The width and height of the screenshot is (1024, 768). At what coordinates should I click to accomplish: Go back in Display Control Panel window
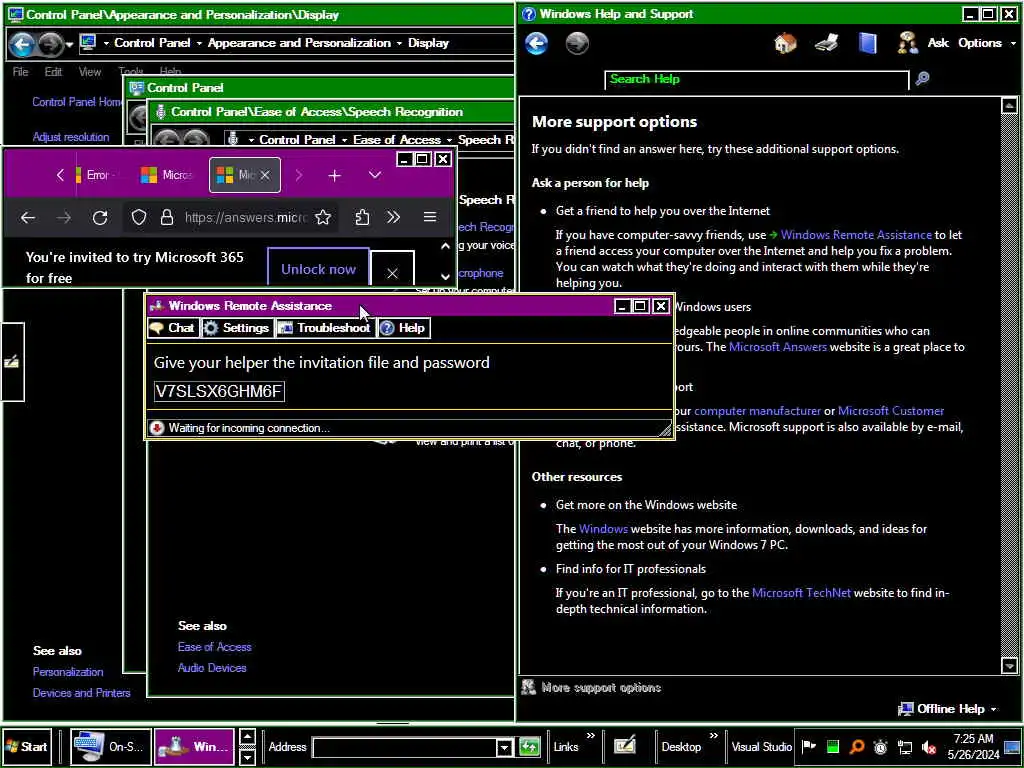[x=22, y=45]
